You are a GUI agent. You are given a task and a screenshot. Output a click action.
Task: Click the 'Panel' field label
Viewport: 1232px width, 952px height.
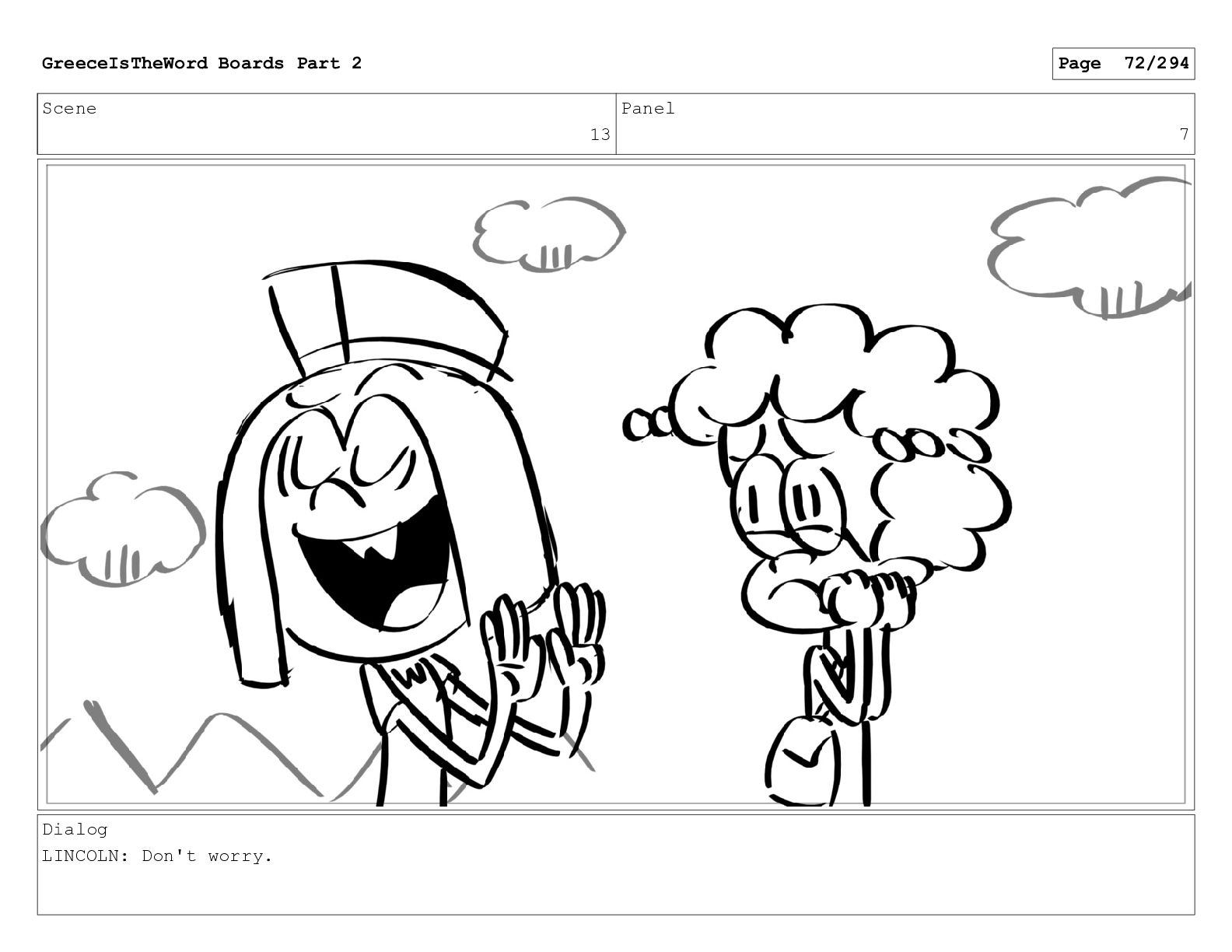point(648,109)
